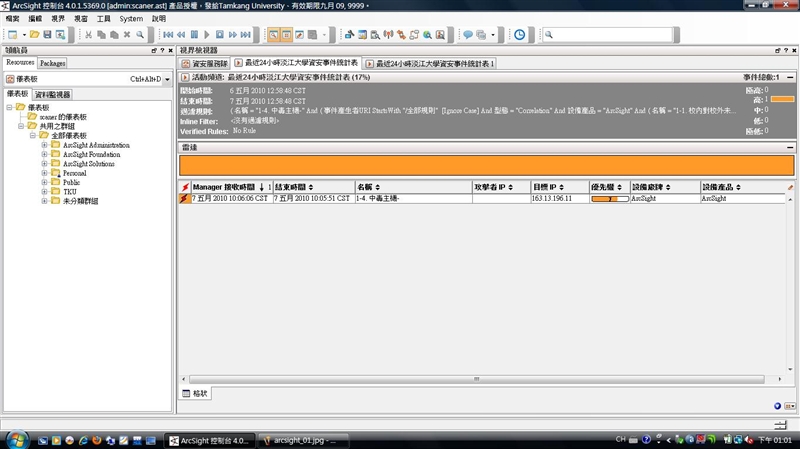Click the pencil edit icon by the table header
The image size is (800, 449).
790,187
